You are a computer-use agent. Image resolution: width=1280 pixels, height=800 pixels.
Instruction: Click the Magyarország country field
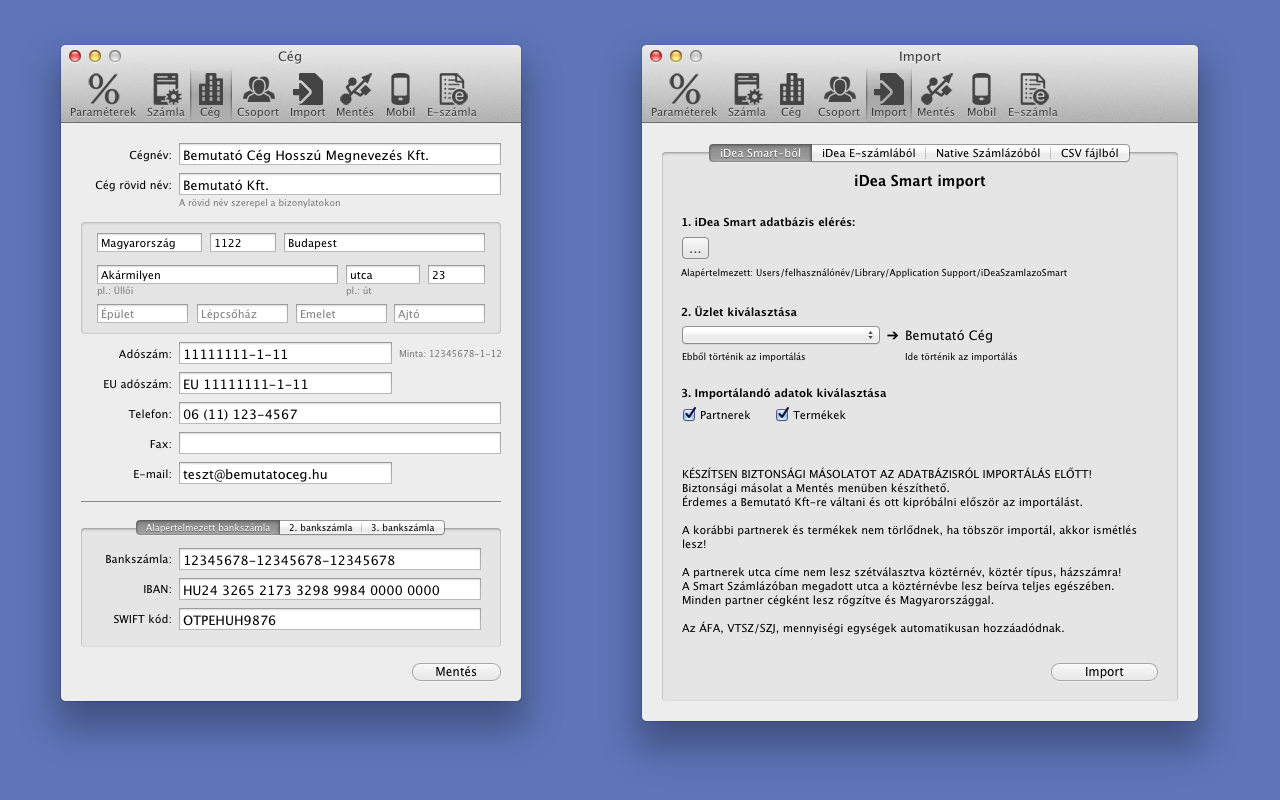[x=149, y=243]
